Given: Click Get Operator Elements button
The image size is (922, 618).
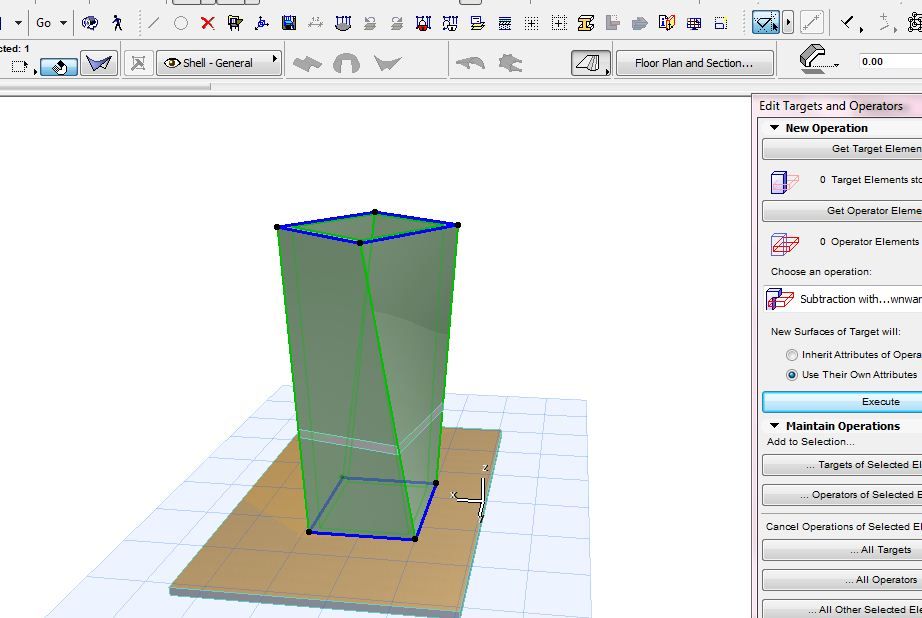Looking at the screenshot, I should 842,211.
